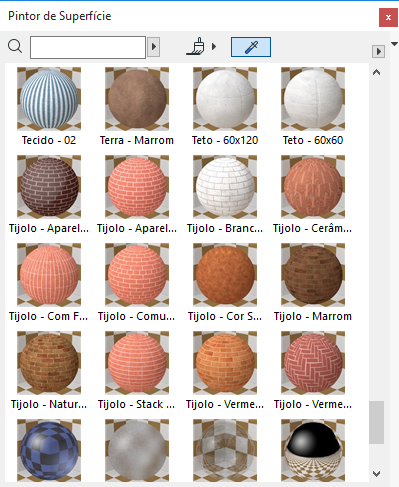The image size is (399, 487).
Task: Toggle the eyedropper pick-up surface tool
Action: [x=251, y=47]
